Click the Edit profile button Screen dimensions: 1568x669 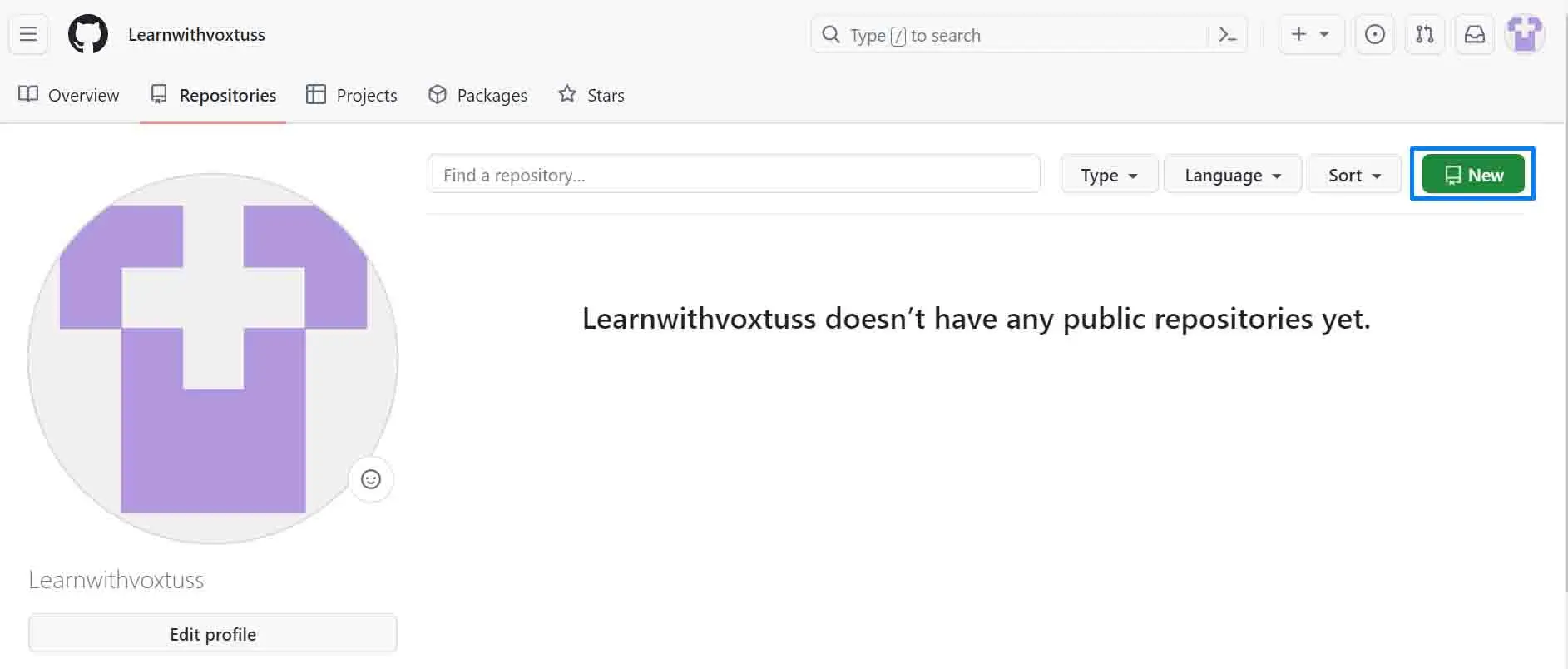point(213,634)
